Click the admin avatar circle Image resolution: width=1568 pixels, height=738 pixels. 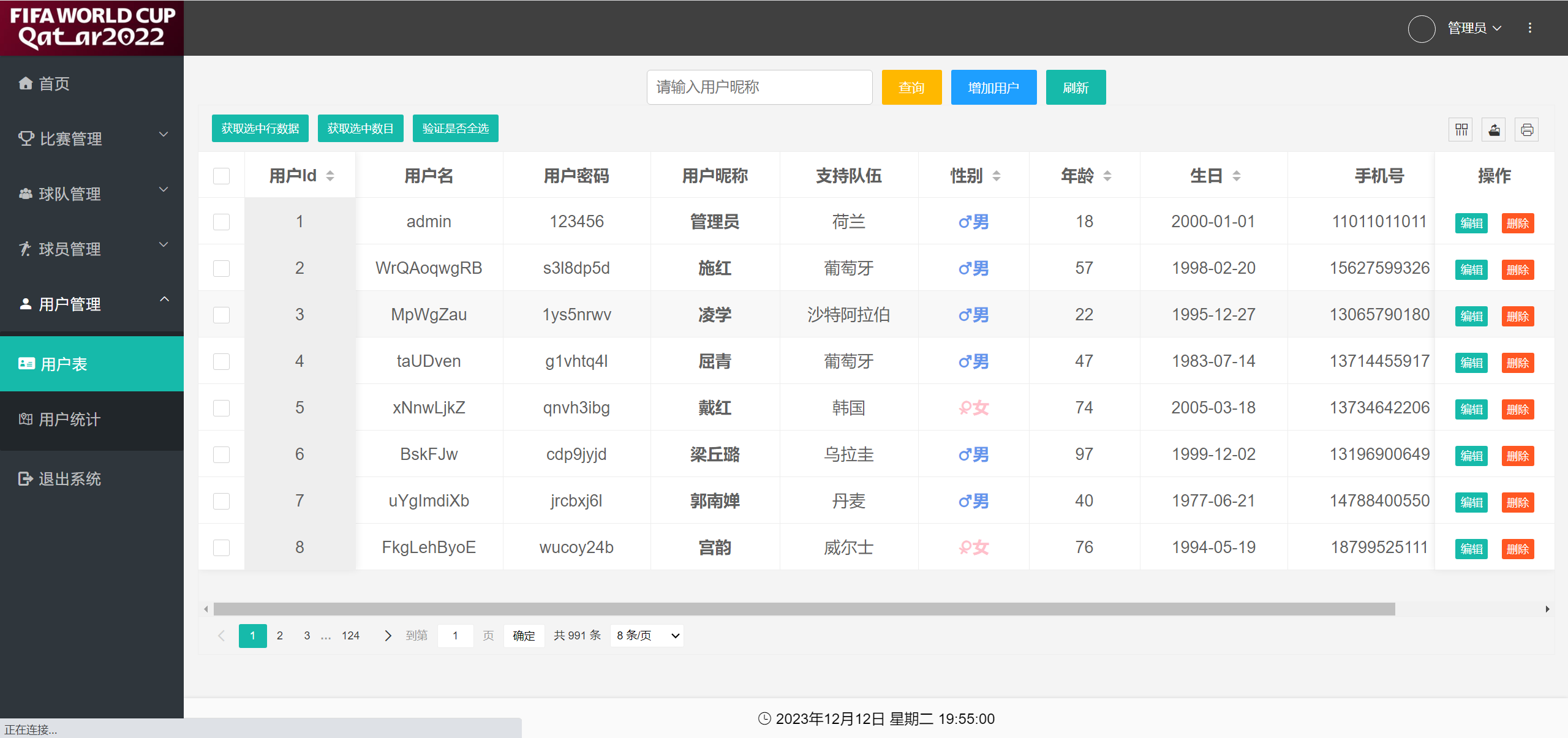[1422, 28]
